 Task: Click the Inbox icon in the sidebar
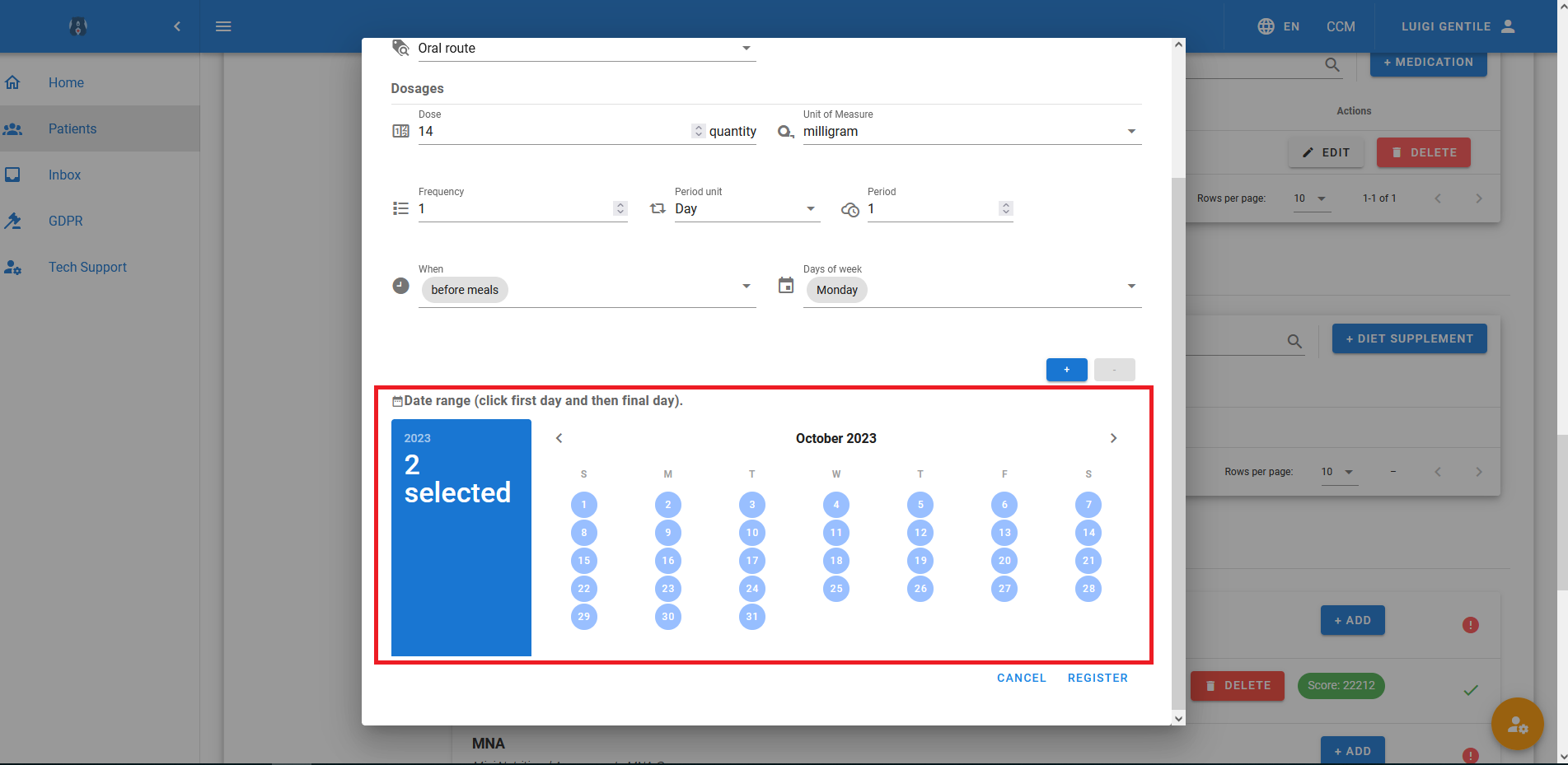pyautogui.click(x=12, y=175)
